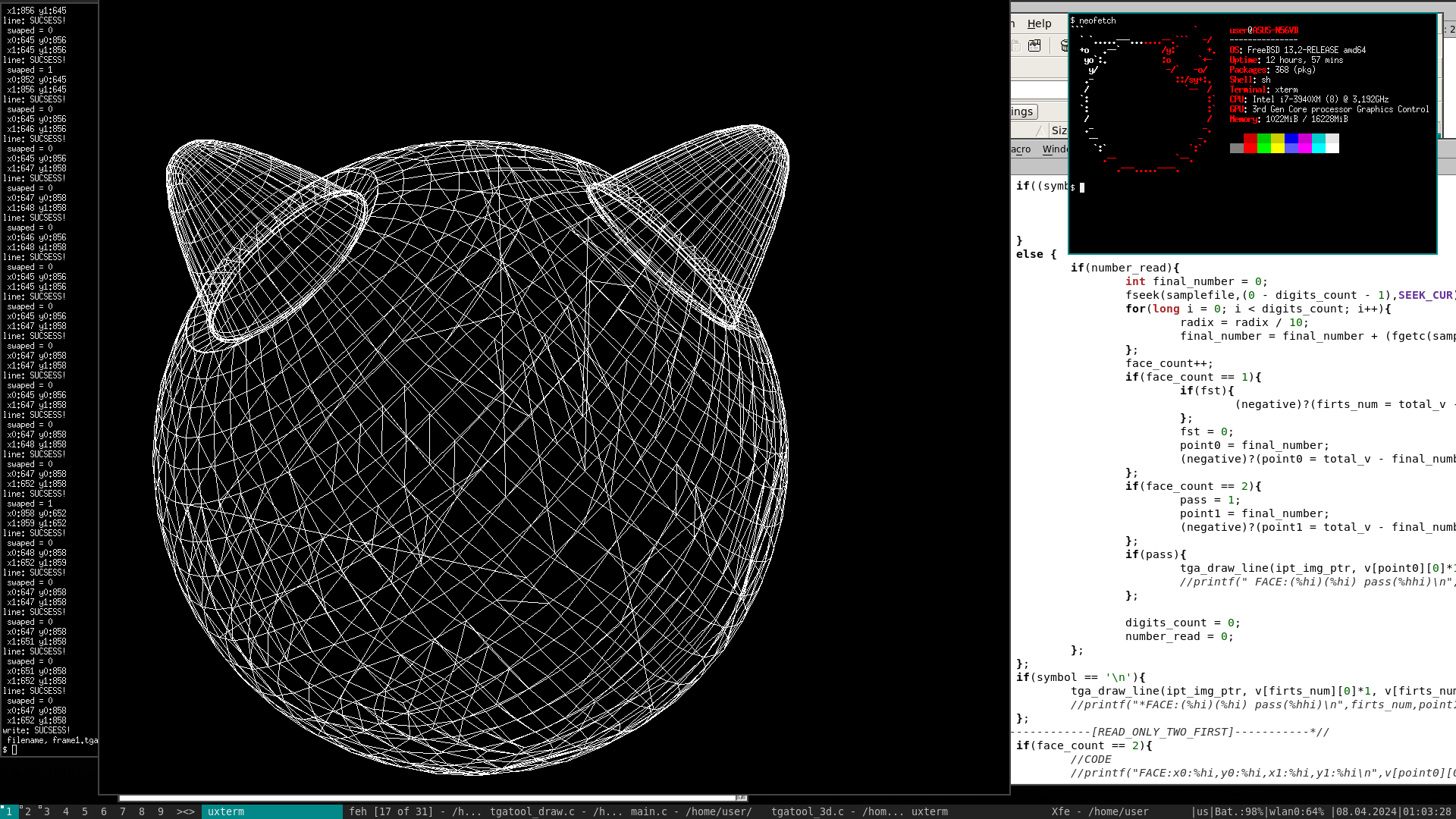Click the ><> layout symbol in the bar
The height and width of the screenshot is (819, 1456).
[x=186, y=811]
